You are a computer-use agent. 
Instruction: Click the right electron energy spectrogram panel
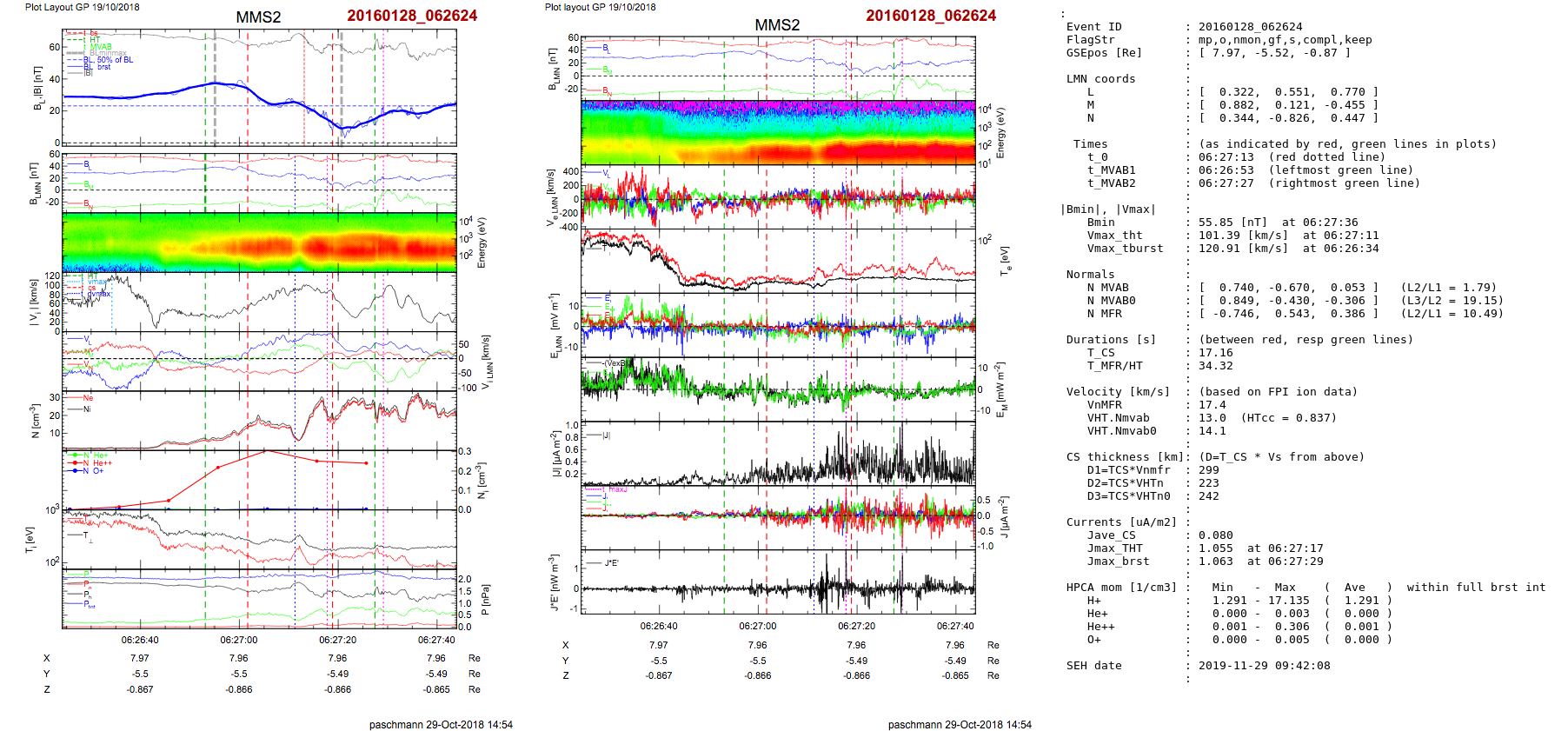pos(778,132)
